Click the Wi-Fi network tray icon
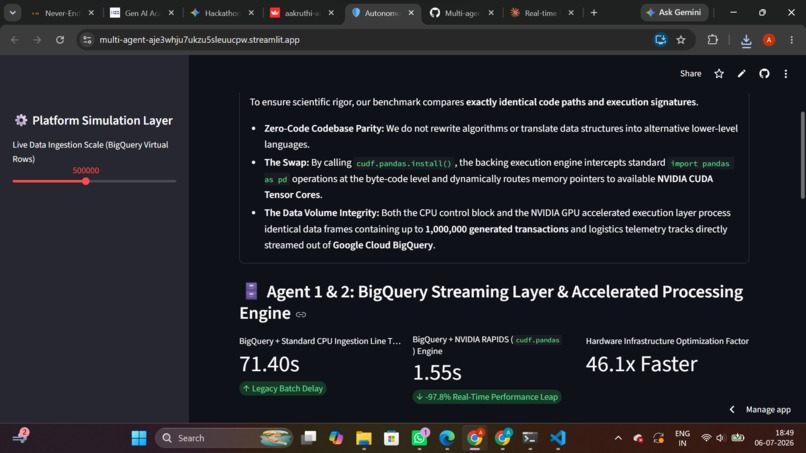Screen dimensions: 806x453 pos(706,438)
